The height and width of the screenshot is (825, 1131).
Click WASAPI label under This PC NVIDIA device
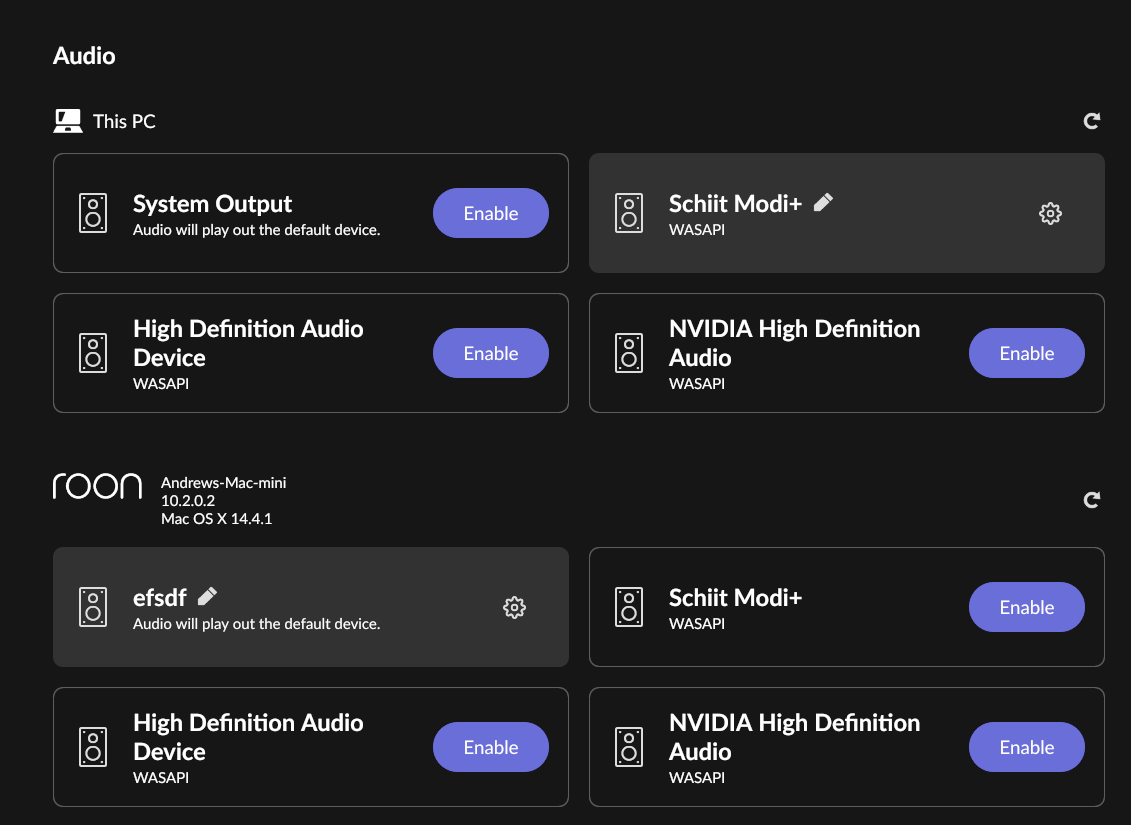(697, 384)
